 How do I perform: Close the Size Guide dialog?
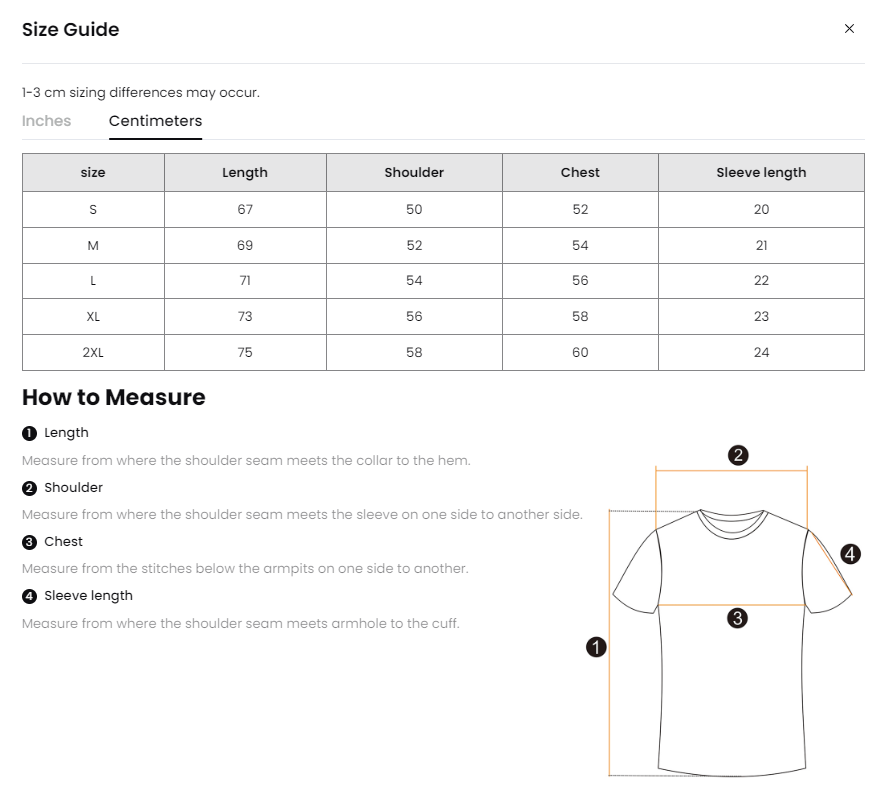coord(849,29)
